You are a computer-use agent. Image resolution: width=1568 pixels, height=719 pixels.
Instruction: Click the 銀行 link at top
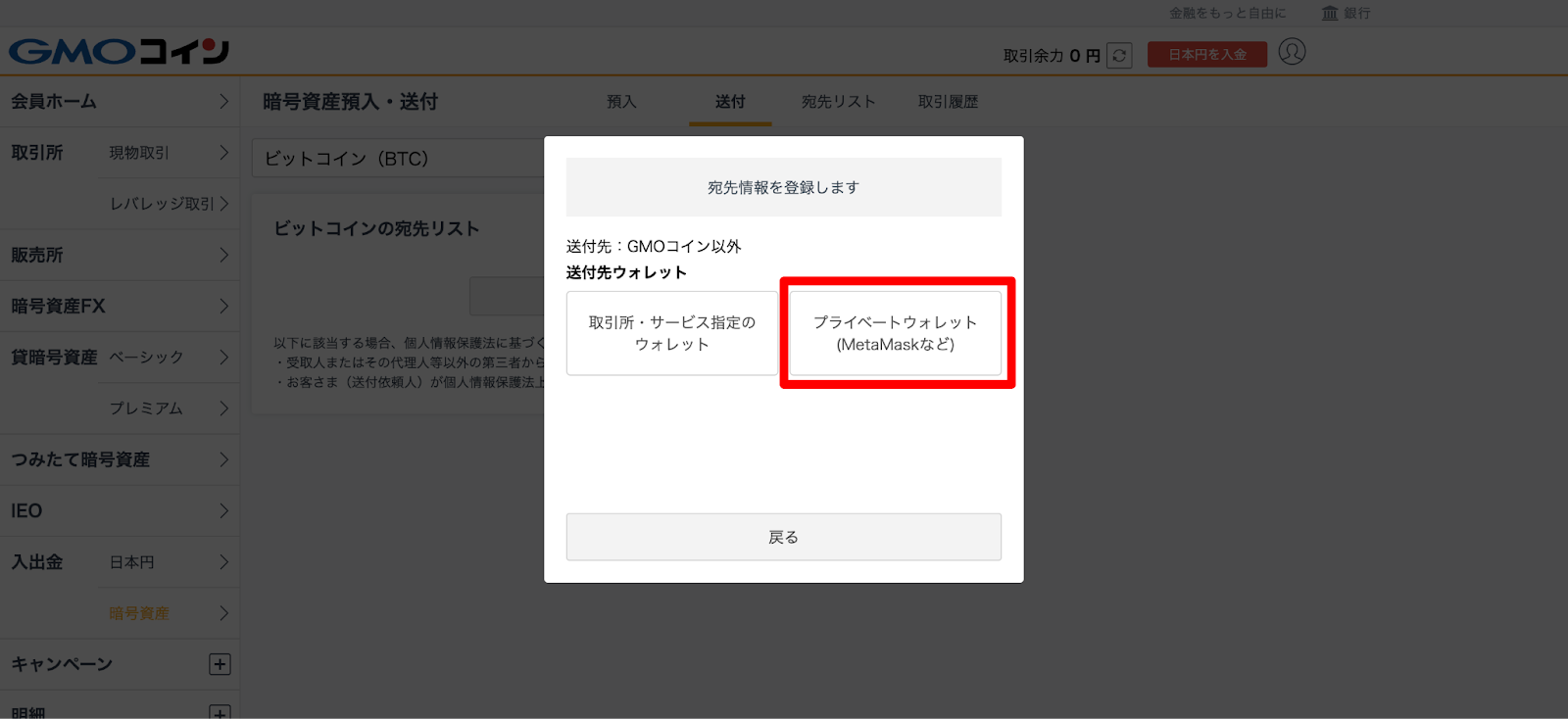[x=1357, y=13]
